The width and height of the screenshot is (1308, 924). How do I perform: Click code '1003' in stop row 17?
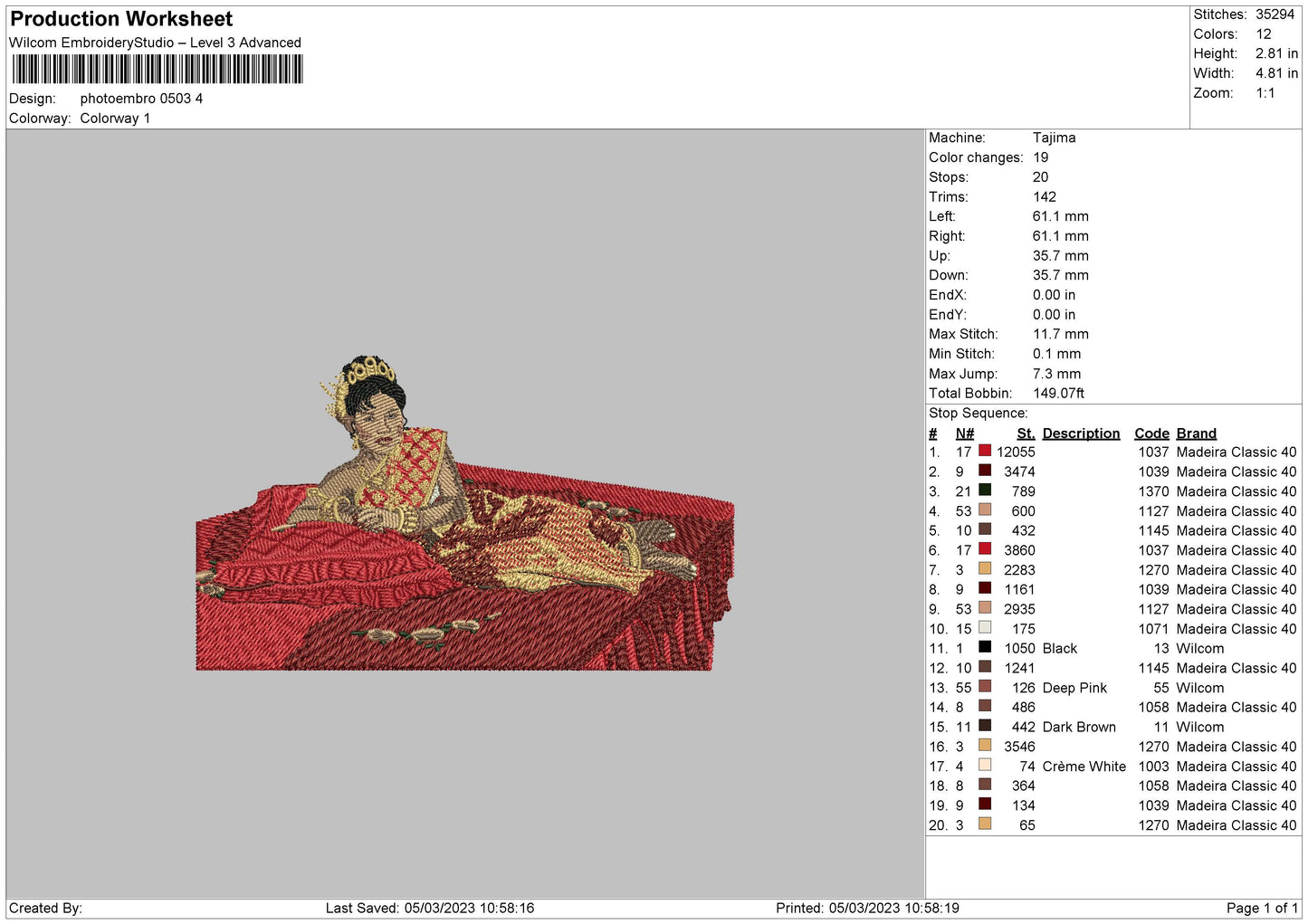point(1154,767)
